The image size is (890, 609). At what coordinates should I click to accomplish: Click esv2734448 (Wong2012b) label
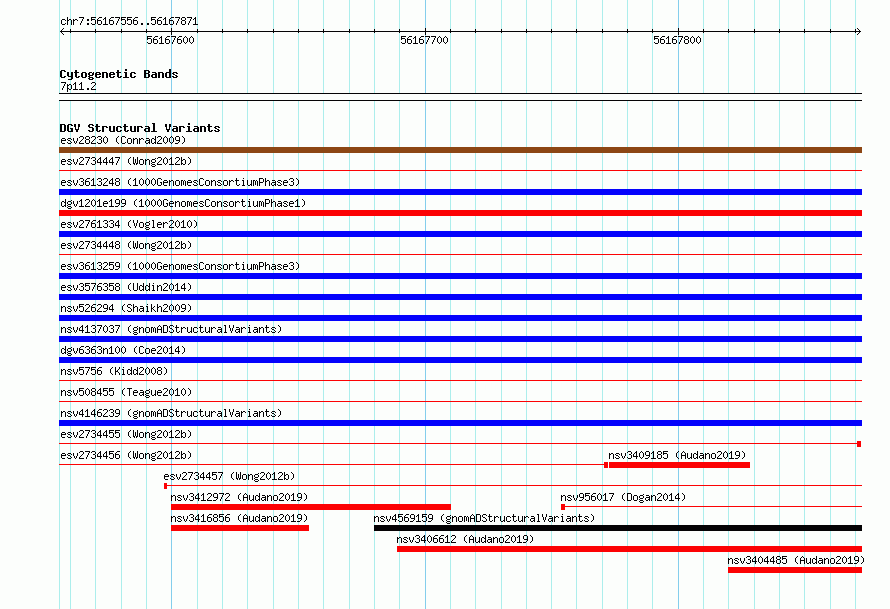point(126,245)
